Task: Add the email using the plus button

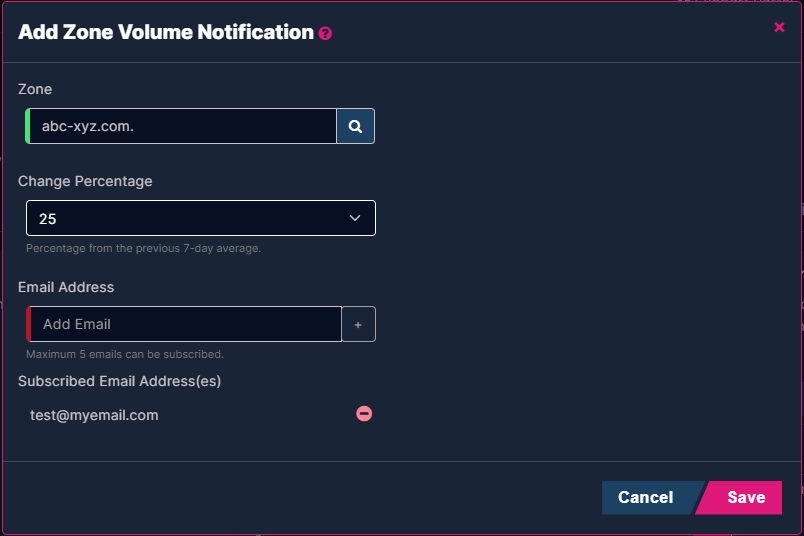Action: coord(358,324)
